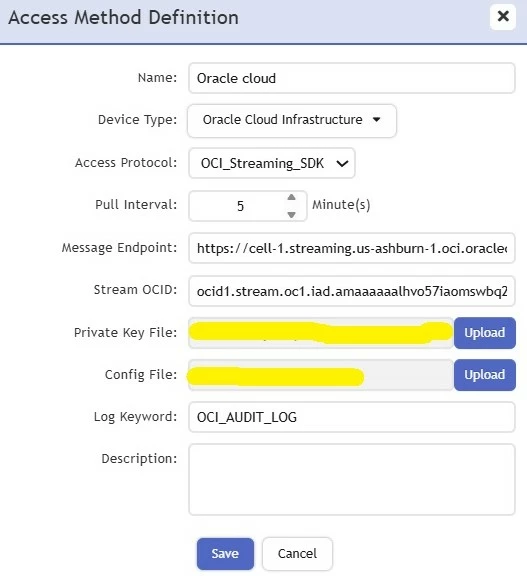The height and width of the screenshot is (587, 527).
Task: Click the Message Endpoint URL field
Action: point(352,248)
